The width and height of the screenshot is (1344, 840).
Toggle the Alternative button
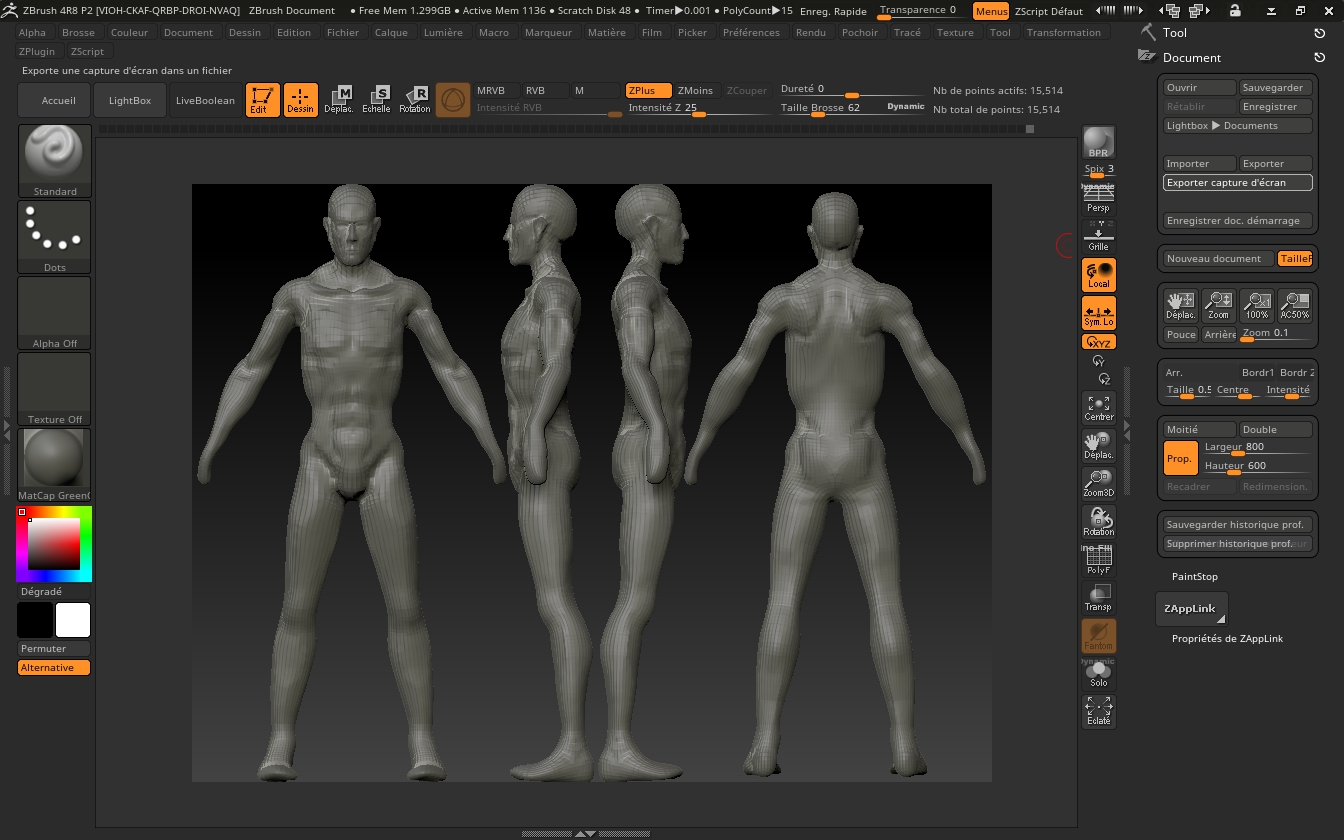click(54, 668)
